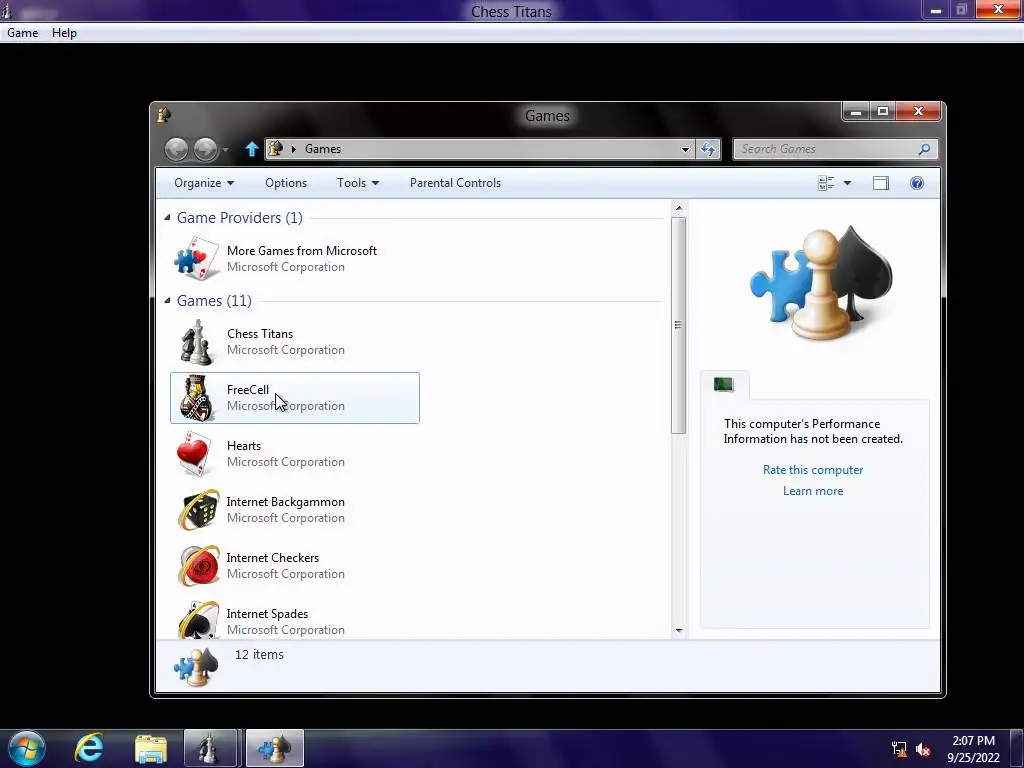Click the Chess Titans game icon
The width and height of the screenshot is (1024, 768).
[197, 342]
